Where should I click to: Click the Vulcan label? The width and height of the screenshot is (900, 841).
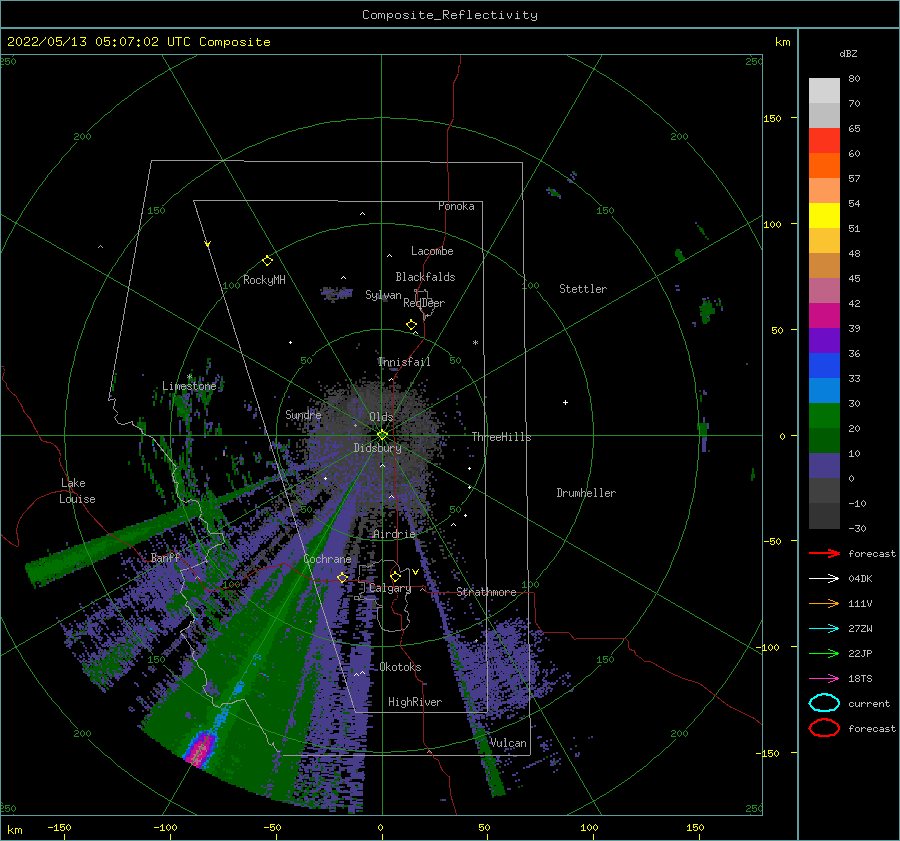coord(508,743)
